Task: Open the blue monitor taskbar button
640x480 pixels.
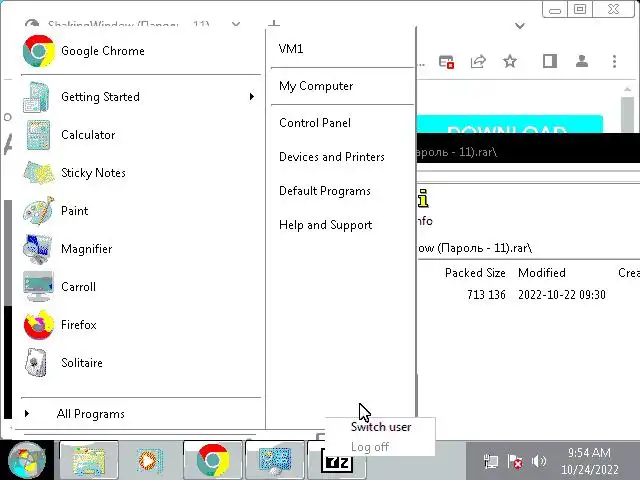Action: click(275, 460)
